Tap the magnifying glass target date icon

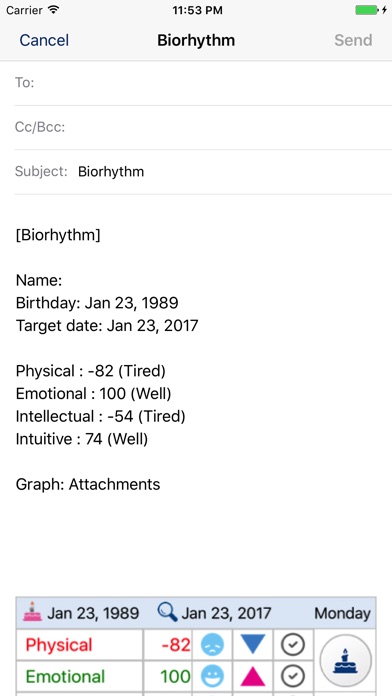(x=167, y=612)
